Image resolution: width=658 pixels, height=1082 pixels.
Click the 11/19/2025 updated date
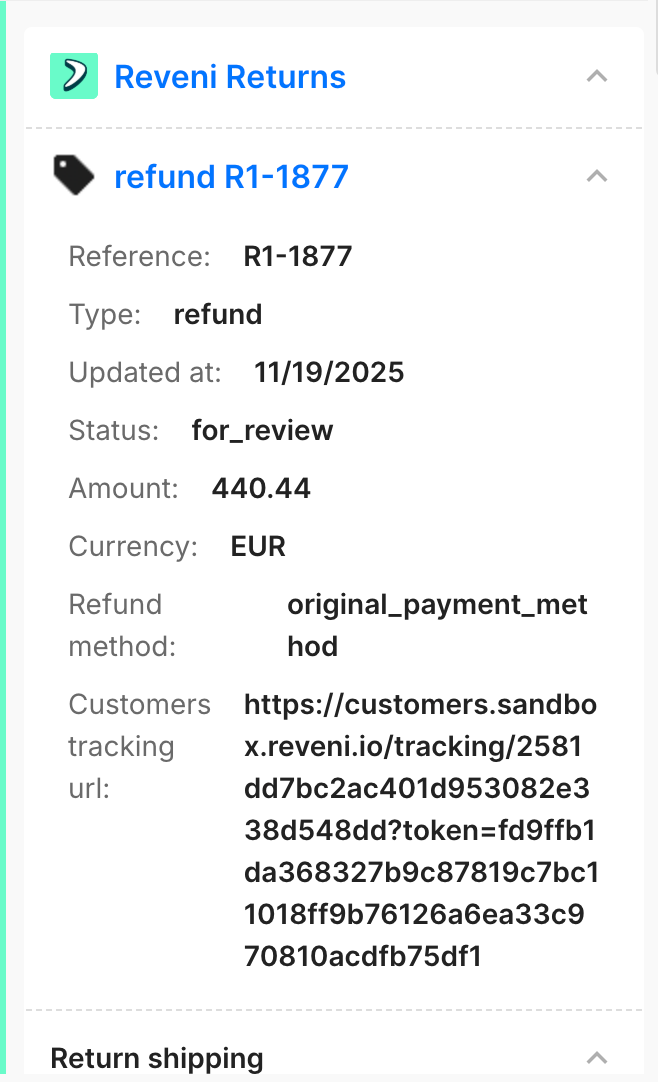click(329, 373)
